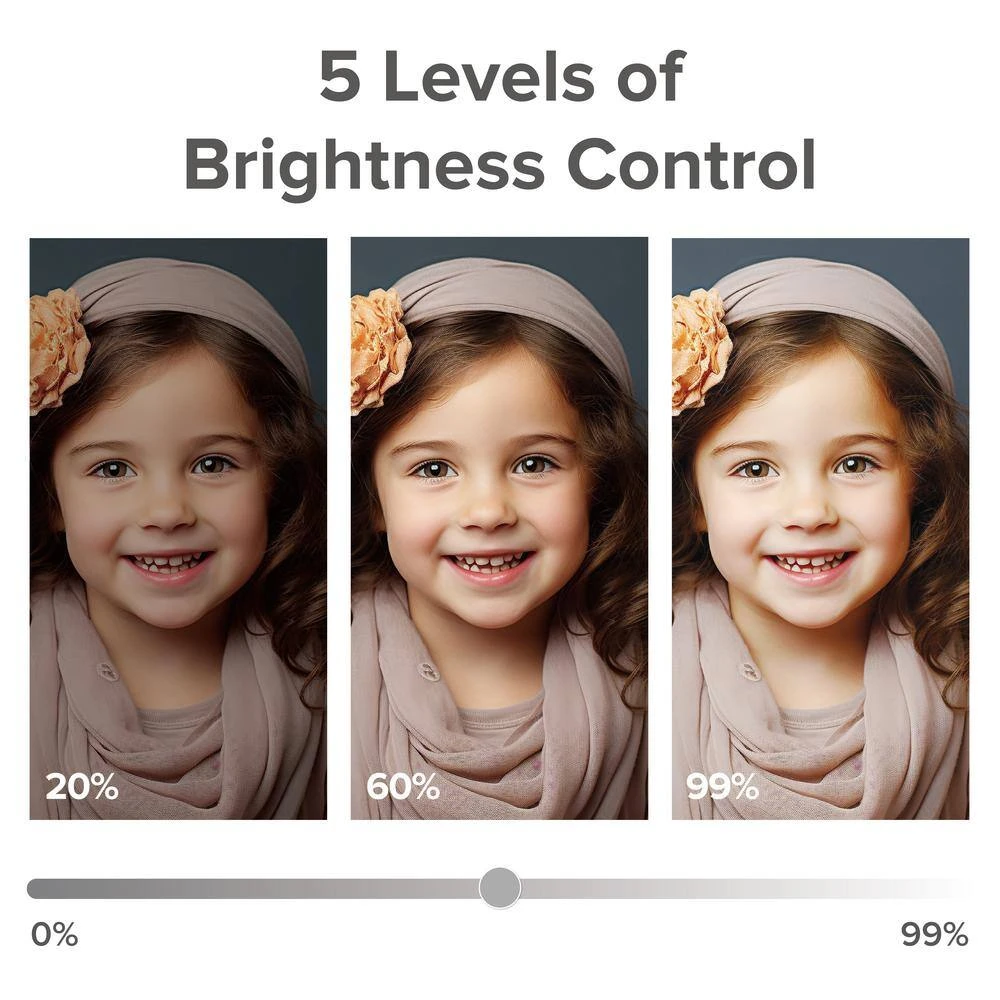1000x1000 pixels.
Task: Click the 20% label on the first portrait
Action: click(82, 787)
